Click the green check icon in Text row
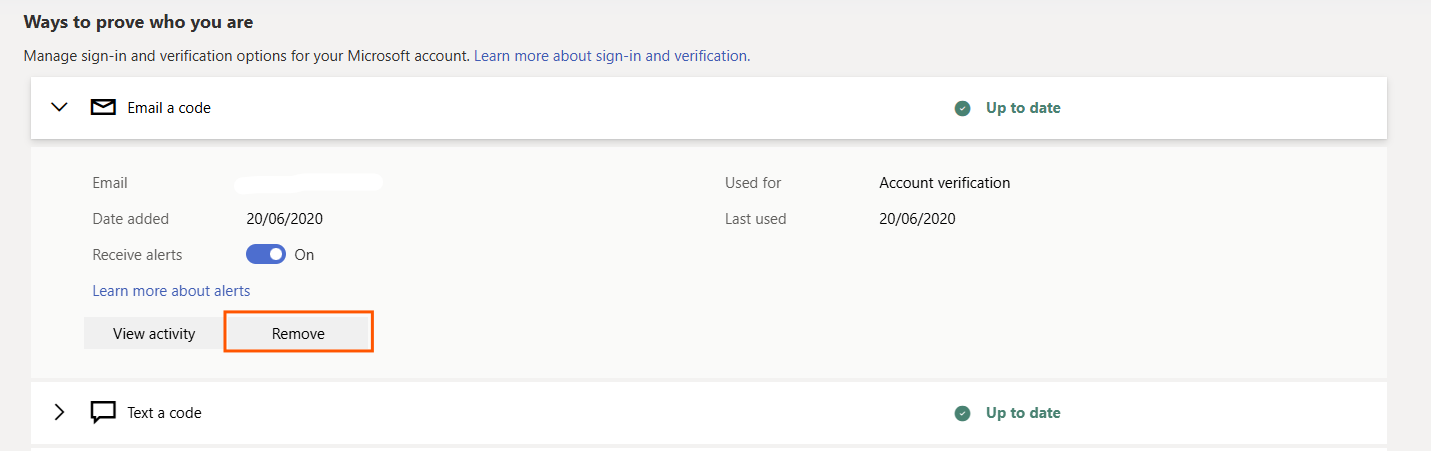The width and height of the screenshot is (1431, 451). click(x=962, y=413)
